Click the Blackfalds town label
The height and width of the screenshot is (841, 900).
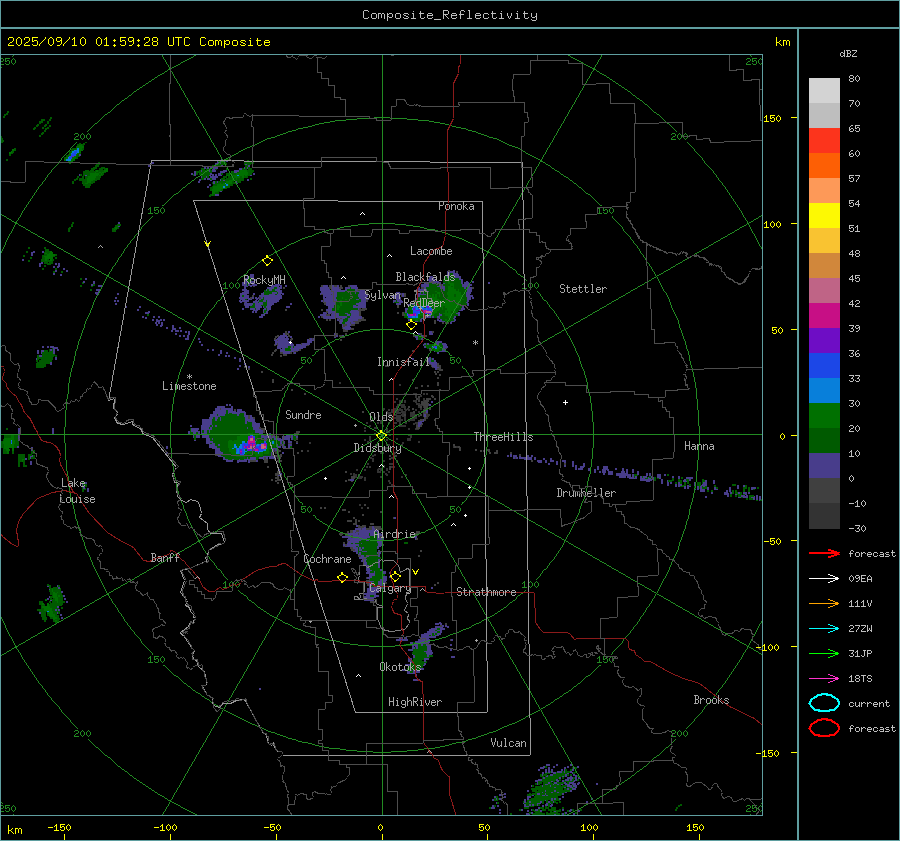tap(425, 277)
